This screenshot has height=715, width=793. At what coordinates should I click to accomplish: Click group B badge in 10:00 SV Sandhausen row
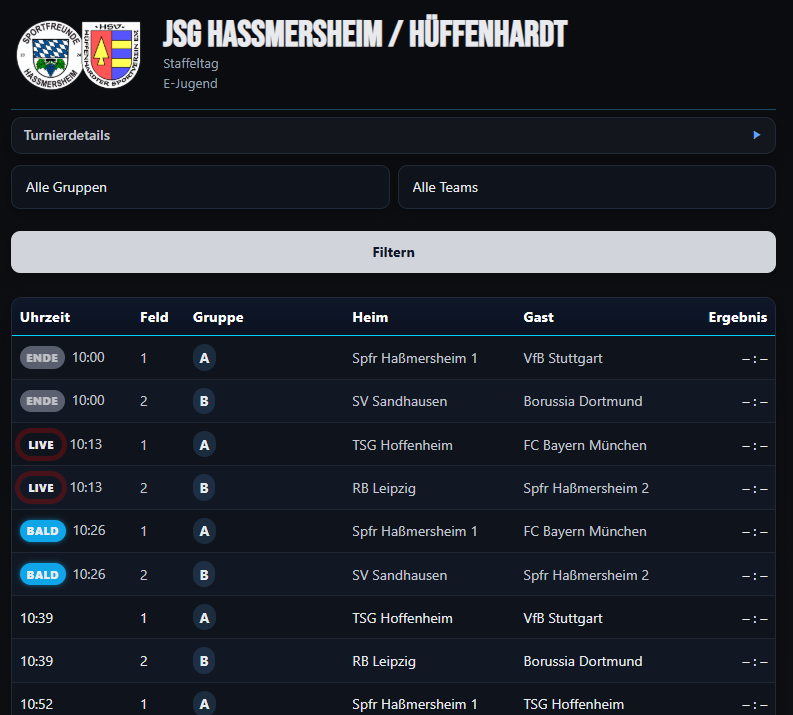204,401
